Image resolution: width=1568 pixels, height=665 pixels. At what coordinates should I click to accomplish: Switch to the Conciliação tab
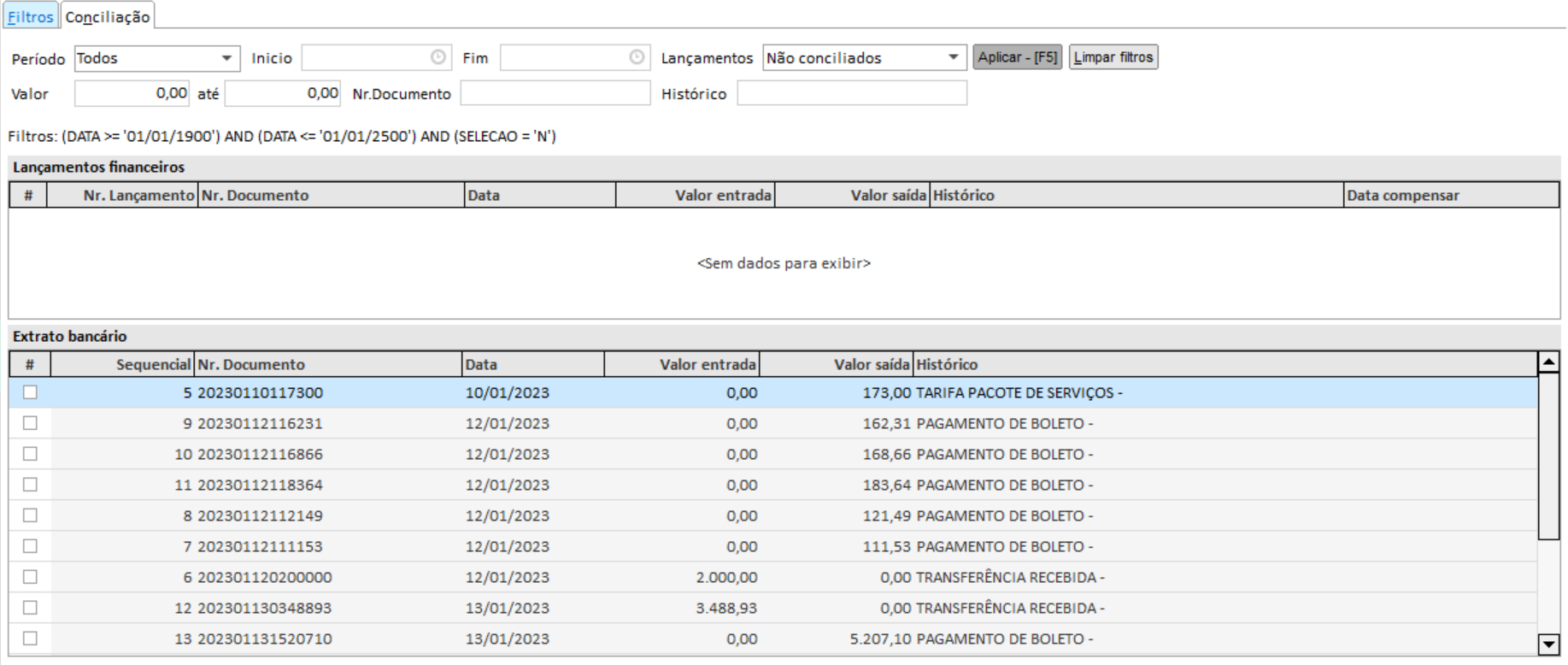point(108,16)
